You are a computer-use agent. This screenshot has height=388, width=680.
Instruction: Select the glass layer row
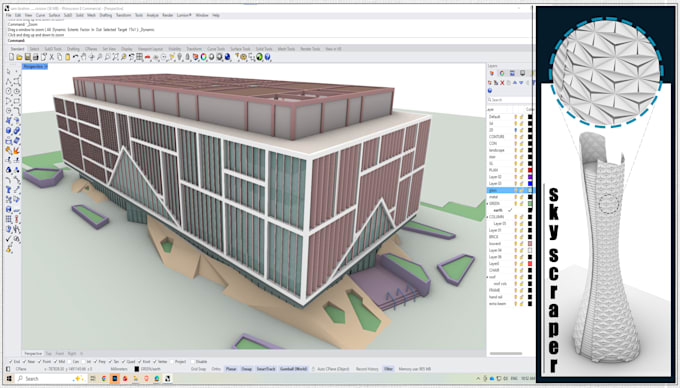pos(510,190)
